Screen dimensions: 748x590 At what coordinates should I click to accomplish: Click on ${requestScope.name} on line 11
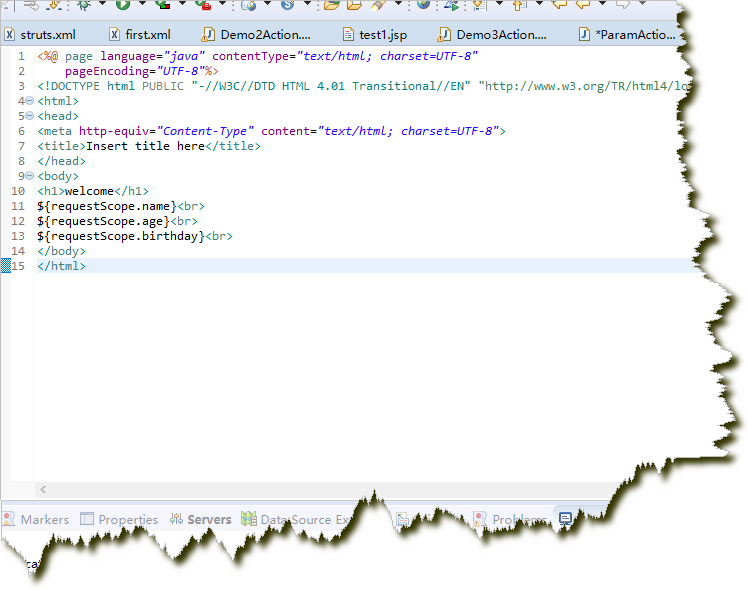click(x=107, y=206)
